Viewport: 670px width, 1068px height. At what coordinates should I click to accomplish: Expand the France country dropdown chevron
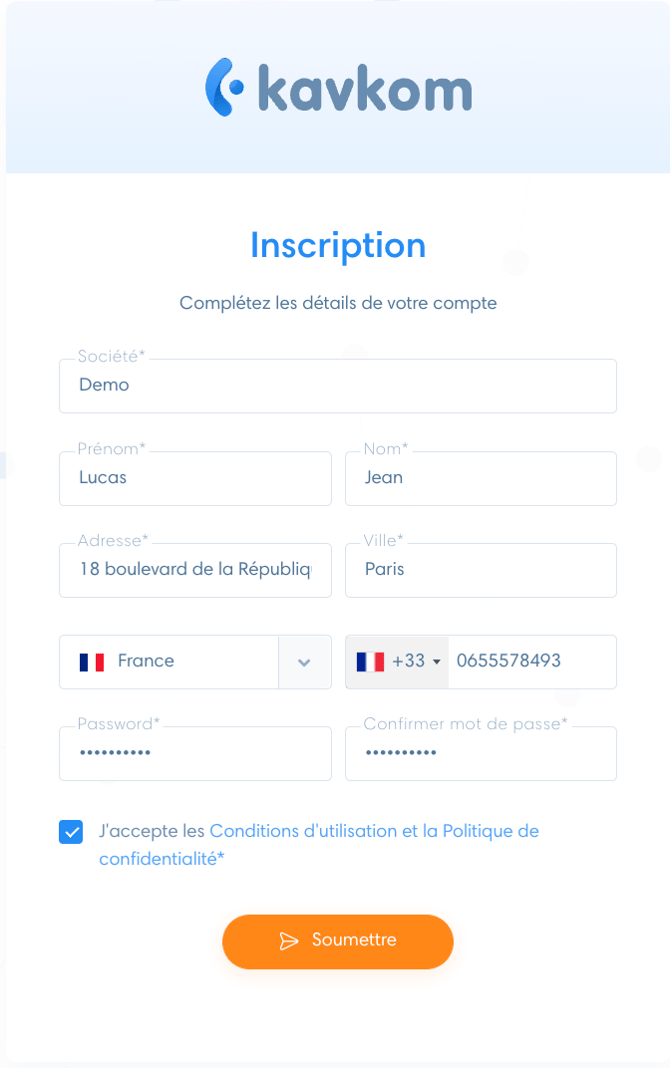pyautogui.click(x=304, y=662)
